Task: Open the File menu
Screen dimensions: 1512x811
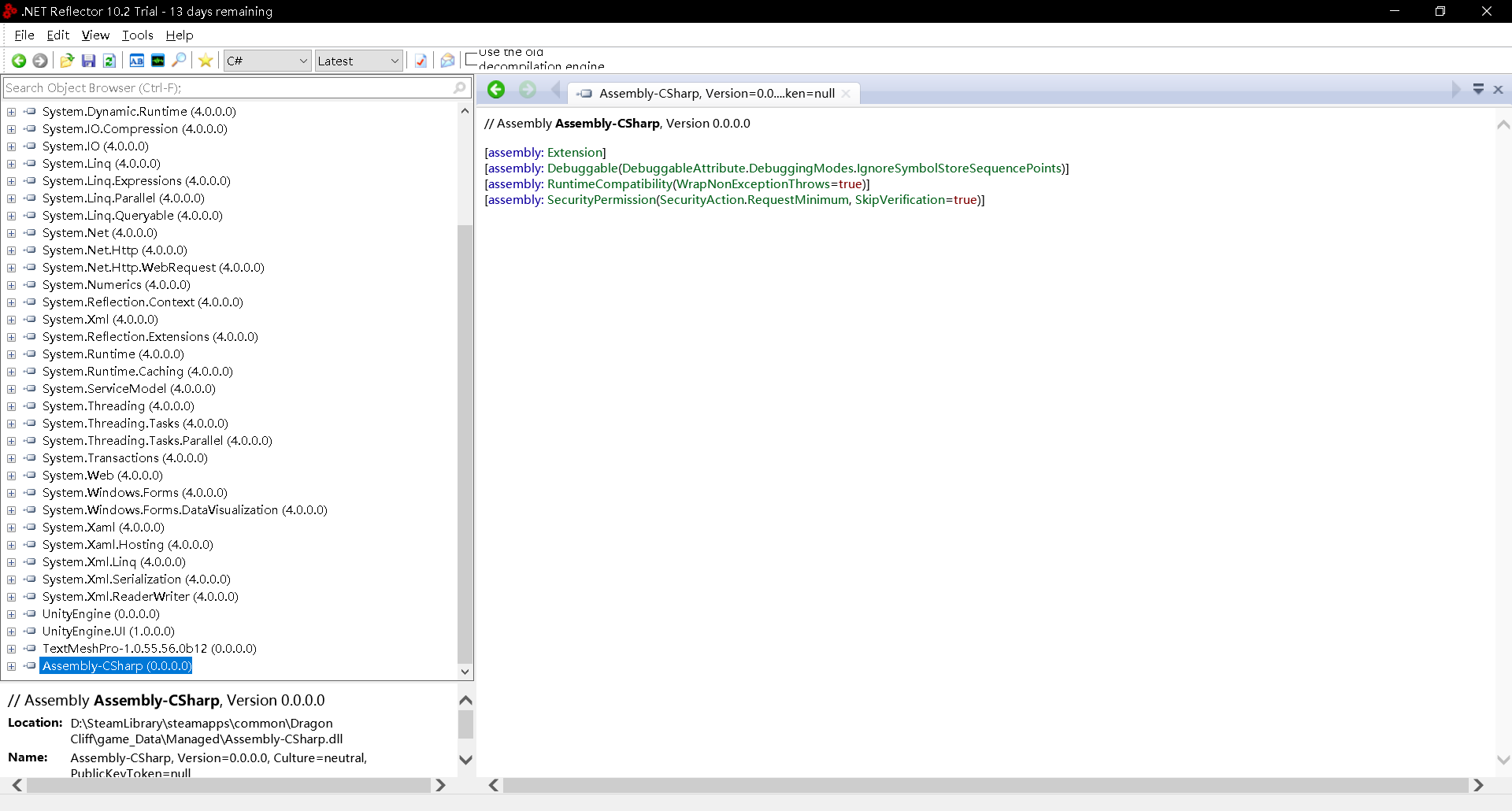Action: (x=24, y=35)
